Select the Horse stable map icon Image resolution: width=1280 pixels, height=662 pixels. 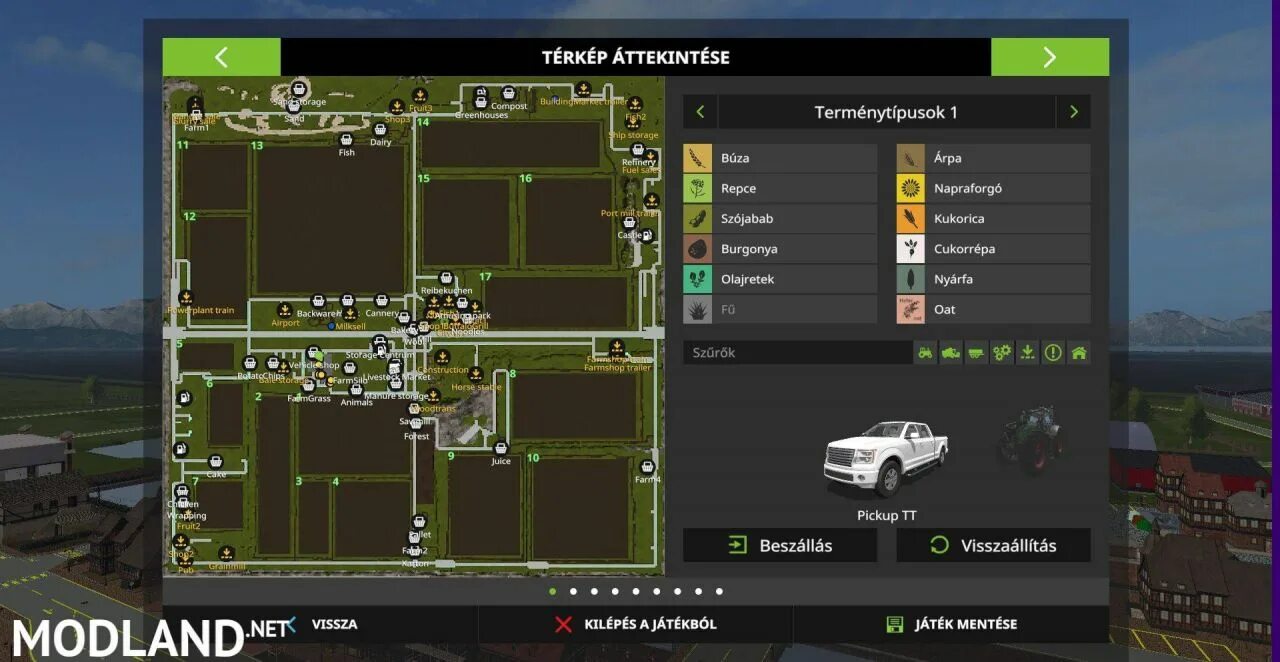476,374
